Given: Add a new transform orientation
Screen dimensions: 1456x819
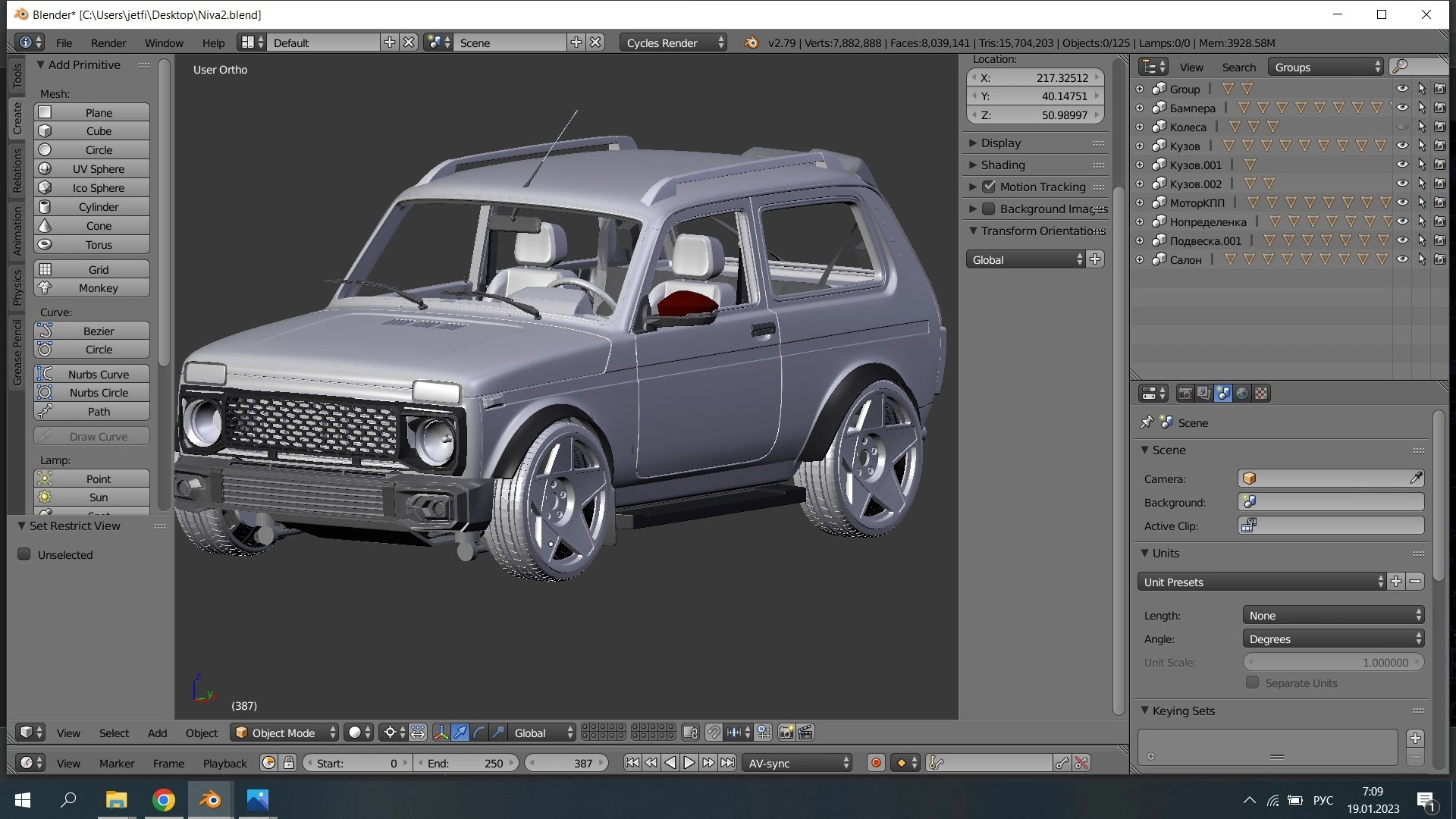Looking at the screenshot, I should pos(1095,259).
